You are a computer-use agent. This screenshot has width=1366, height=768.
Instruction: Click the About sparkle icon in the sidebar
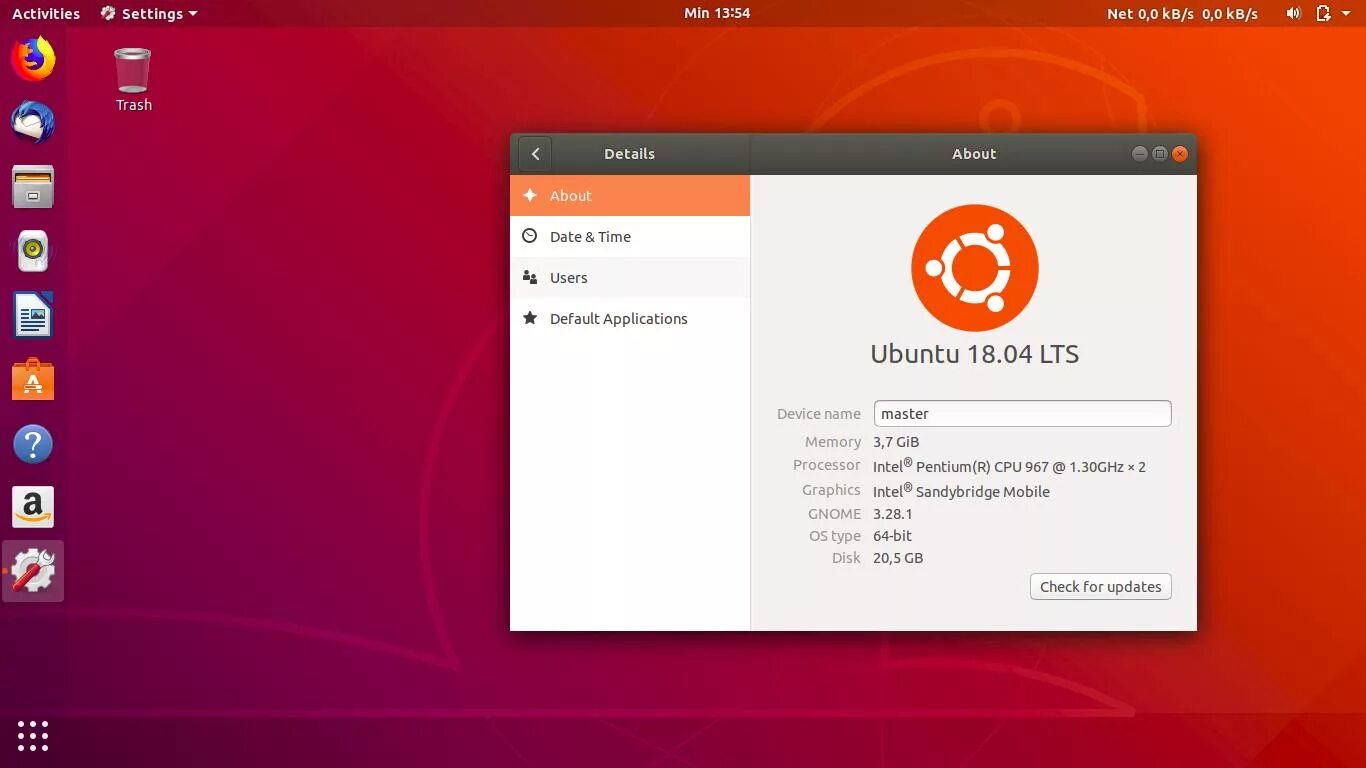(x=530, y=196)
